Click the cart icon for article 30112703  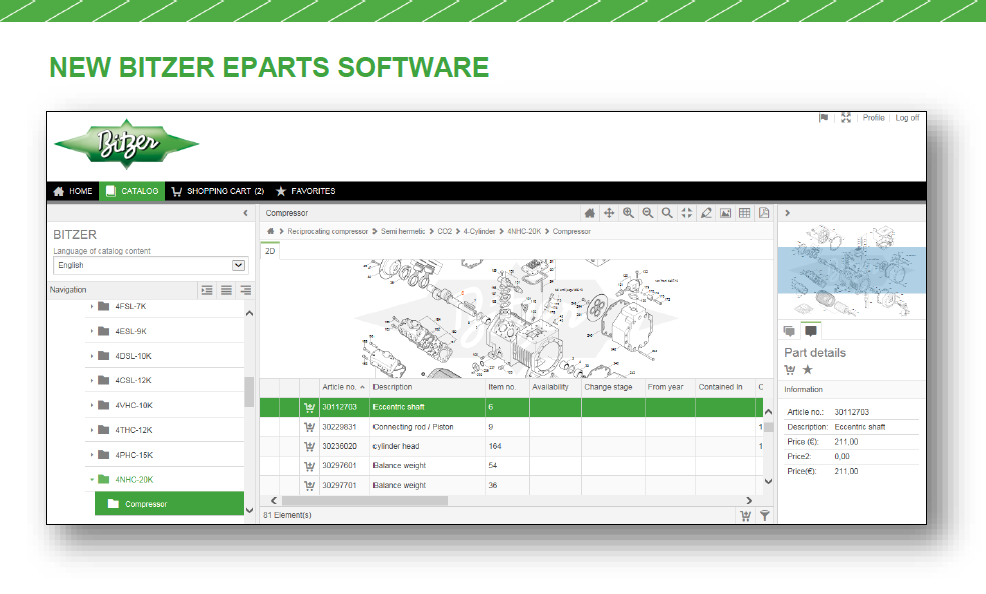309,407
